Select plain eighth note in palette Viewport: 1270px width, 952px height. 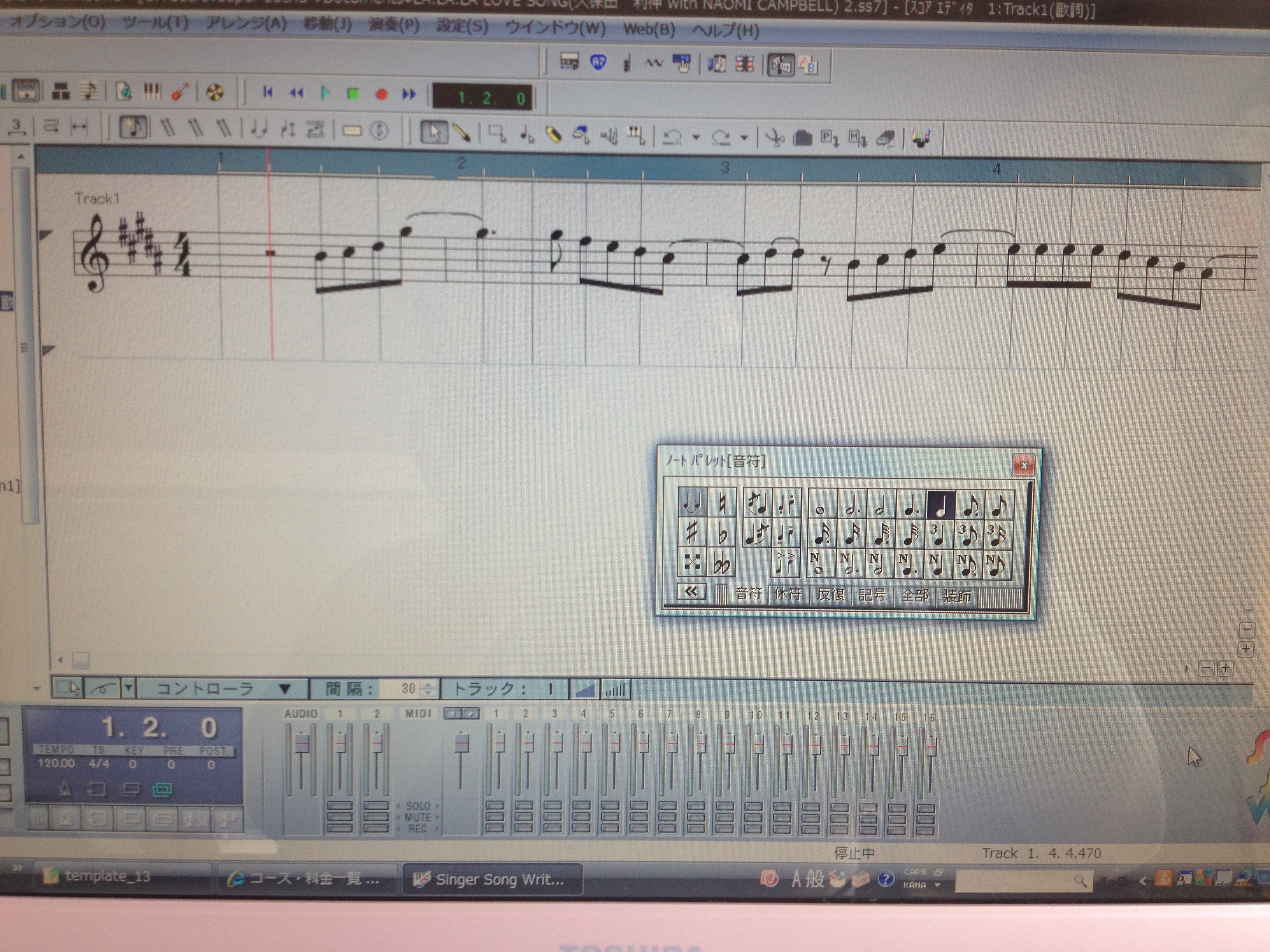1000,506
